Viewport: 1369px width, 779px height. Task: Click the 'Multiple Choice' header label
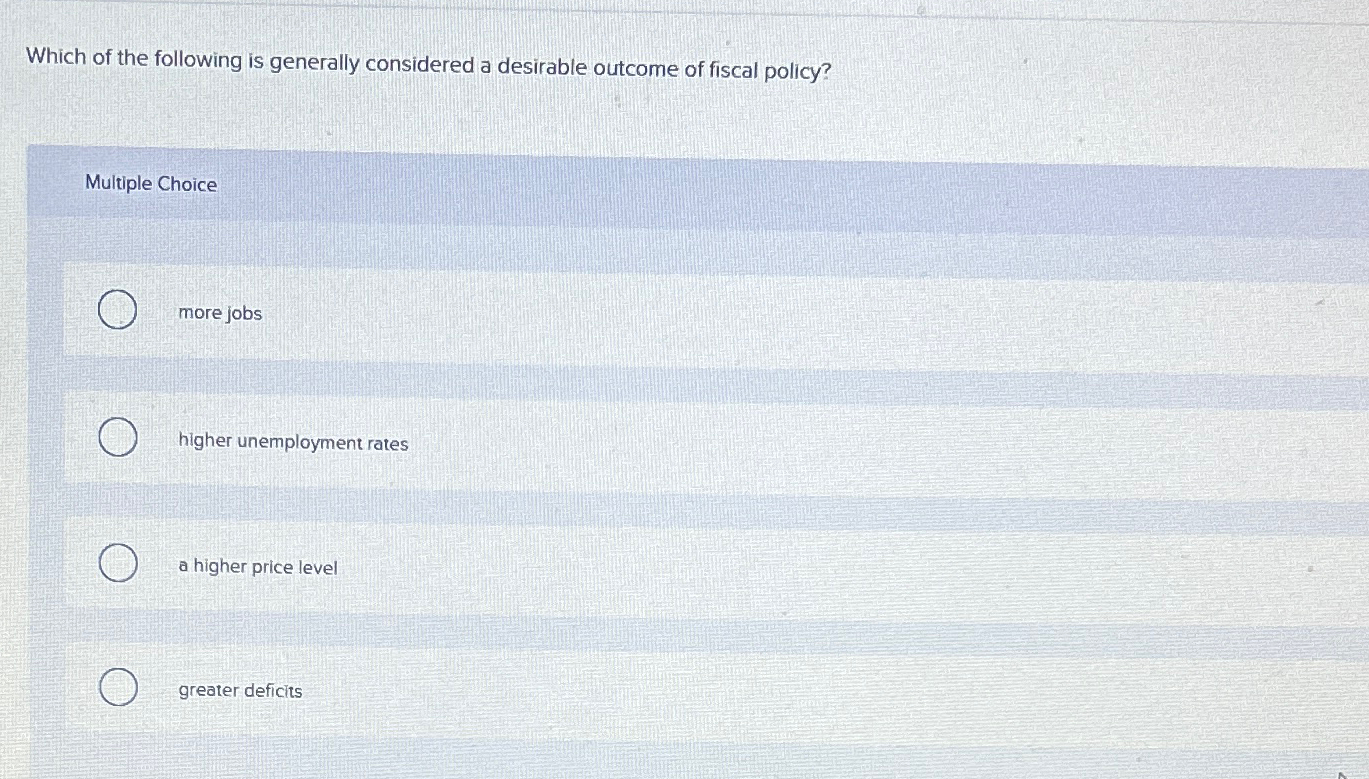(151, 184)
